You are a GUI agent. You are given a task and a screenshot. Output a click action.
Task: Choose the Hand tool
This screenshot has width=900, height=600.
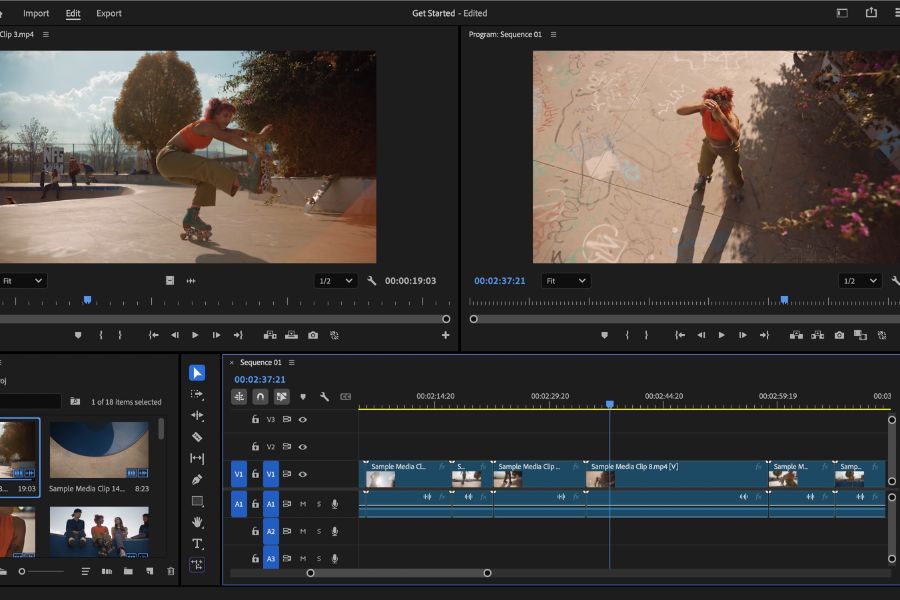tap(197, 522)
